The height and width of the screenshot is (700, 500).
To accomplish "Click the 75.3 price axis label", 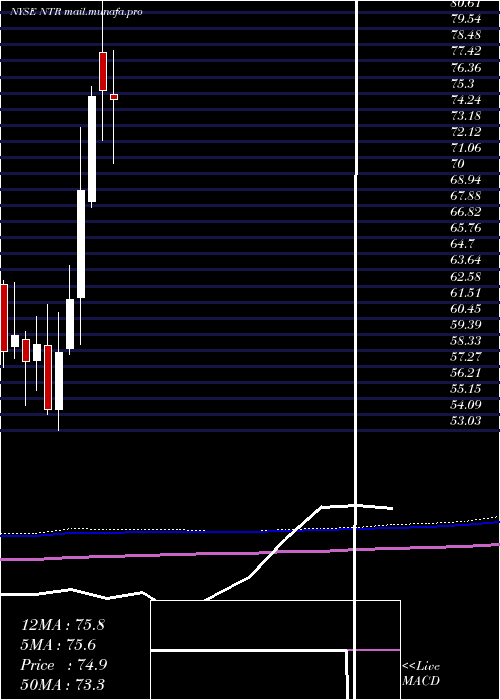I will [x=462, y=83].
